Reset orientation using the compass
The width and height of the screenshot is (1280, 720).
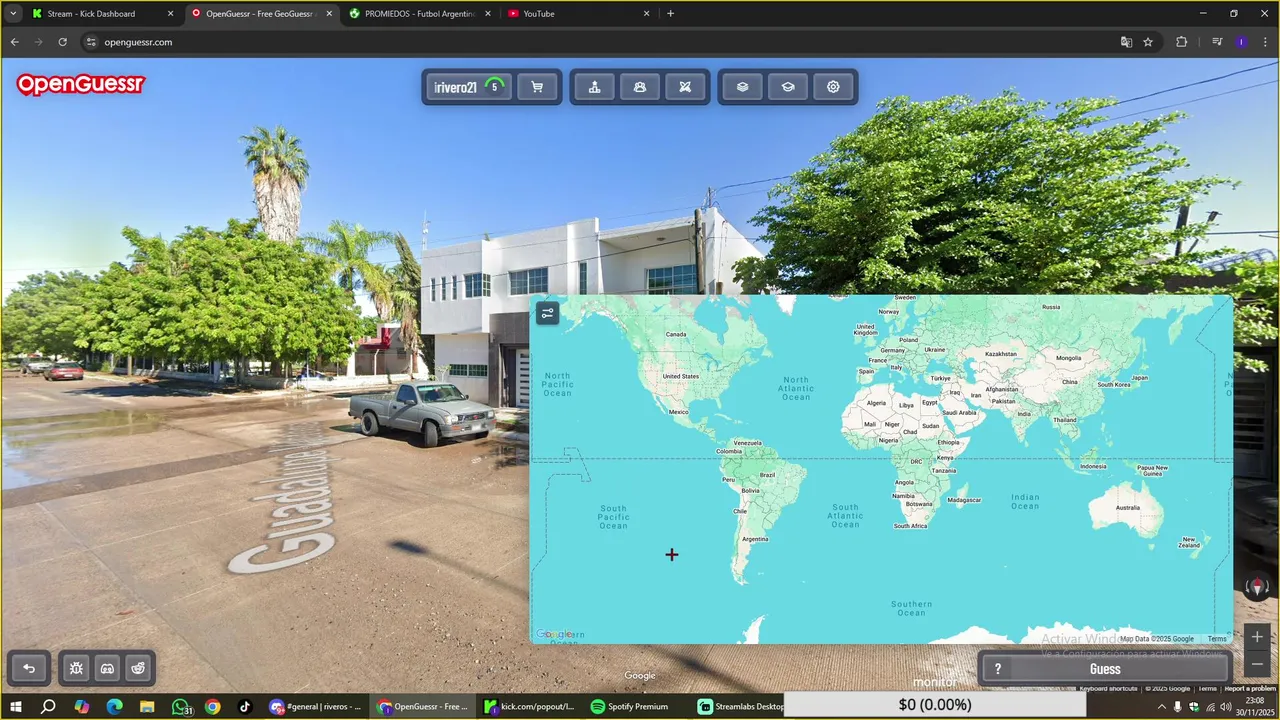pyautogui.click(x=1257, y=588)
